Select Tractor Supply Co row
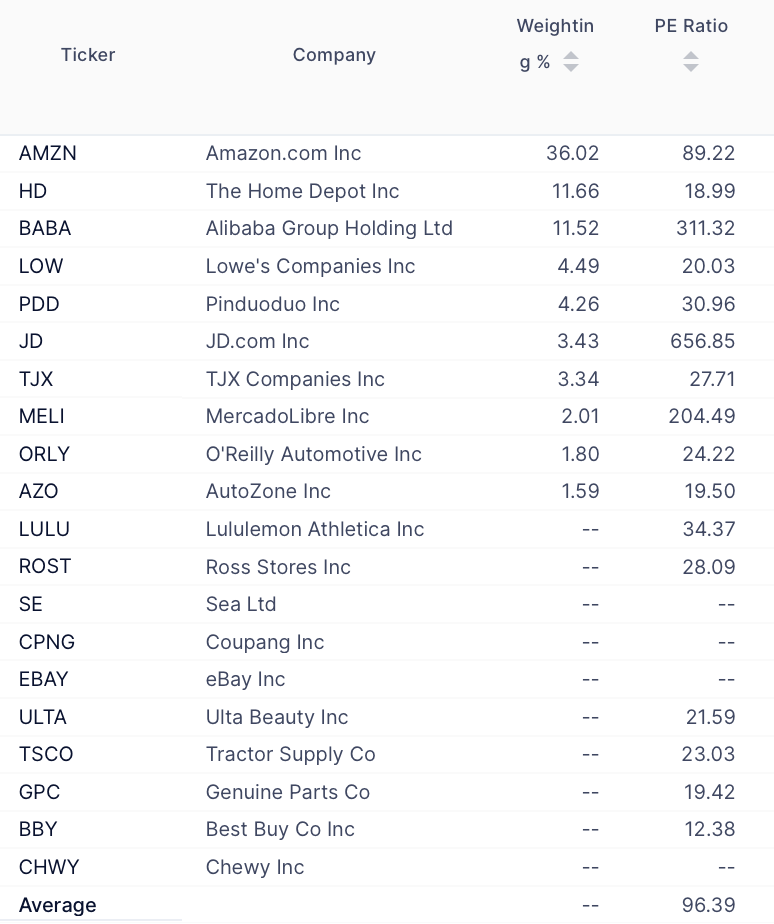 pyautogui.click(x=387, y=754)
